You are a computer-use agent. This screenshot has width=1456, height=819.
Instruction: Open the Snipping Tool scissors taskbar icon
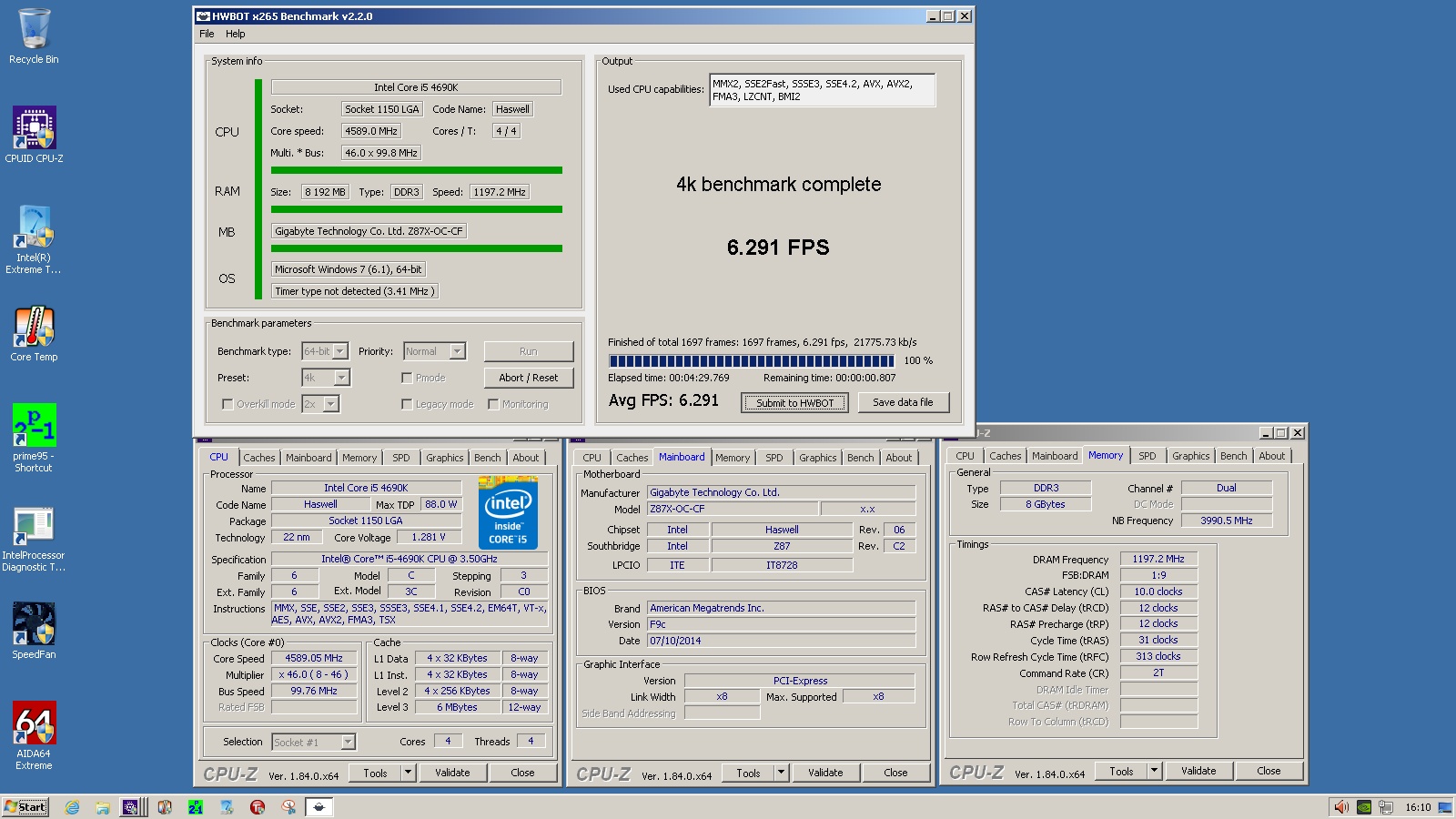click(288, 807)
